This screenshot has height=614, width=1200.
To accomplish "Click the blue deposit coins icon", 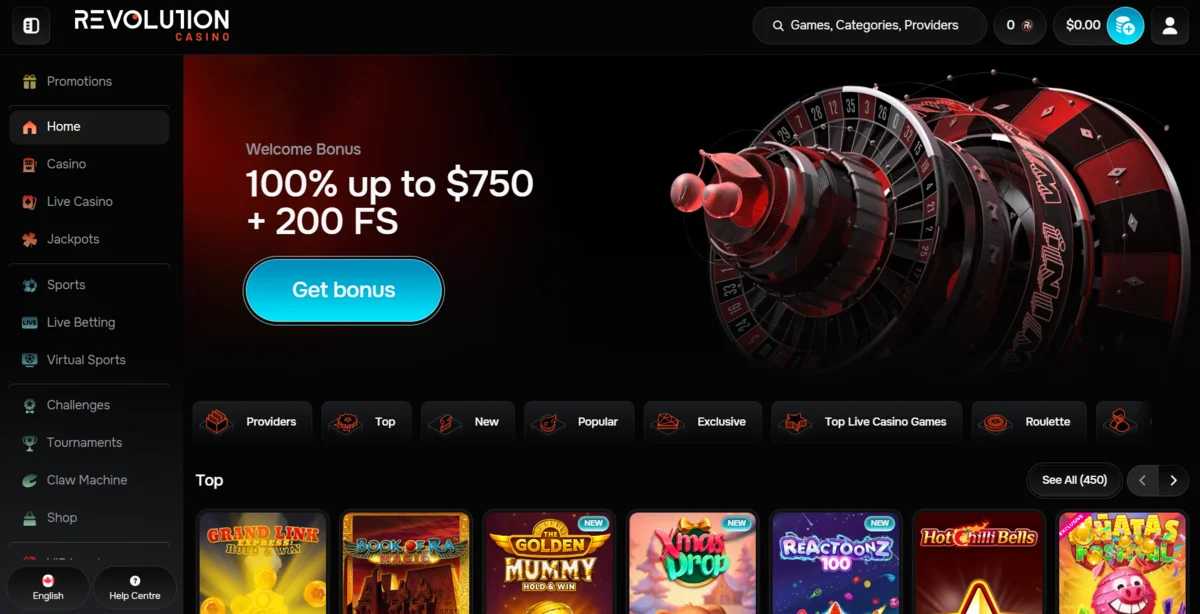I will coord(1125,25).
